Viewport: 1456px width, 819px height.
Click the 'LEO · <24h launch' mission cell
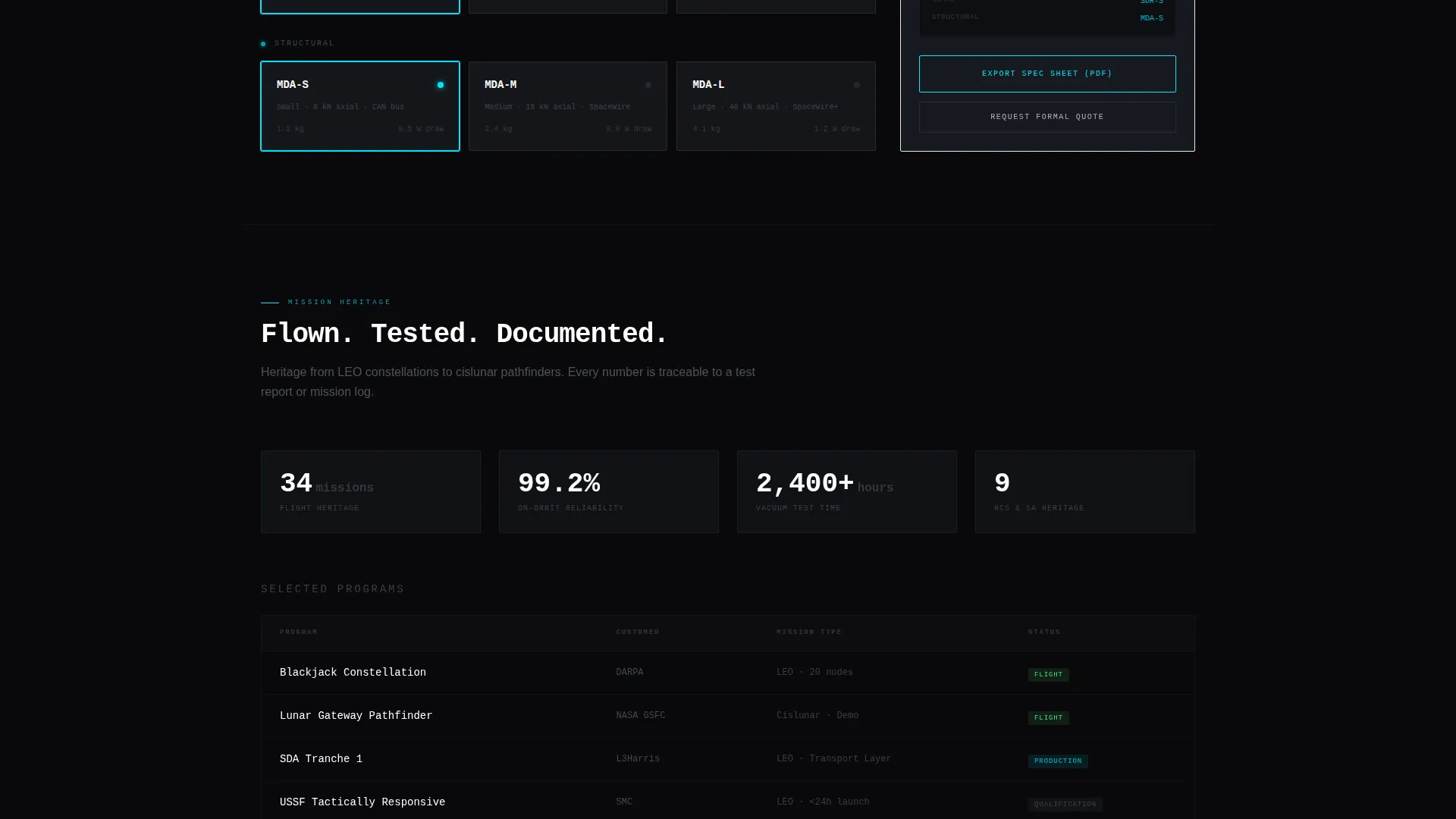point(823,802)
